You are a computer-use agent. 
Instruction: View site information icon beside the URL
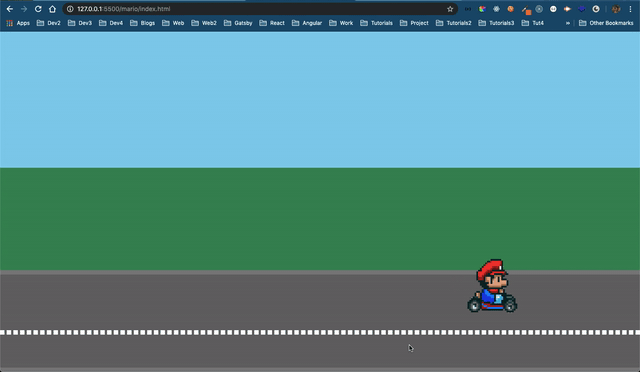(x=70, y=9)
